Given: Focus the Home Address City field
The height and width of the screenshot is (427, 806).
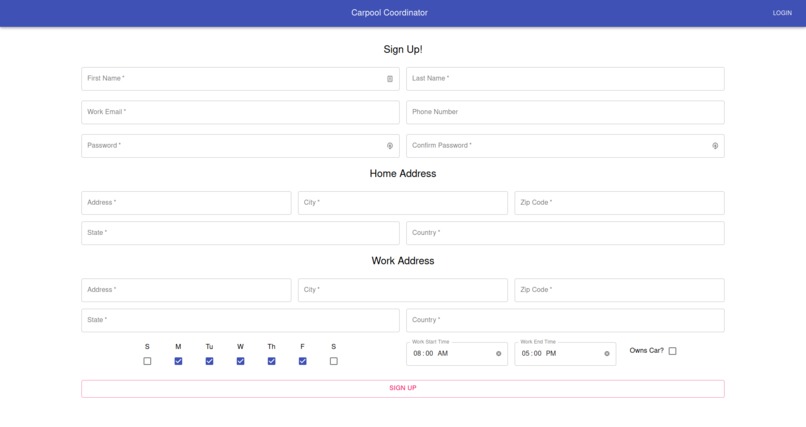Looking at the screenshot, I should click(x=403, y=203).
